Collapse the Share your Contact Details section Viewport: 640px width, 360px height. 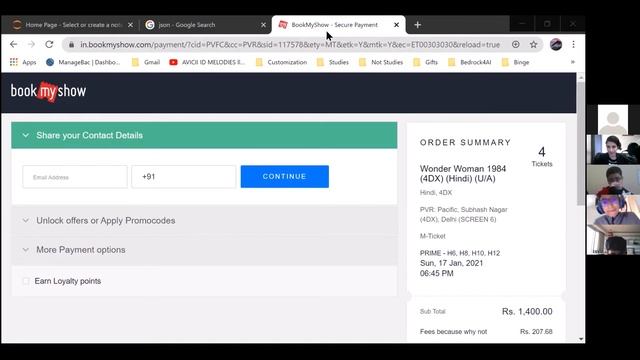pyautogui.click(x=204, y=135)
